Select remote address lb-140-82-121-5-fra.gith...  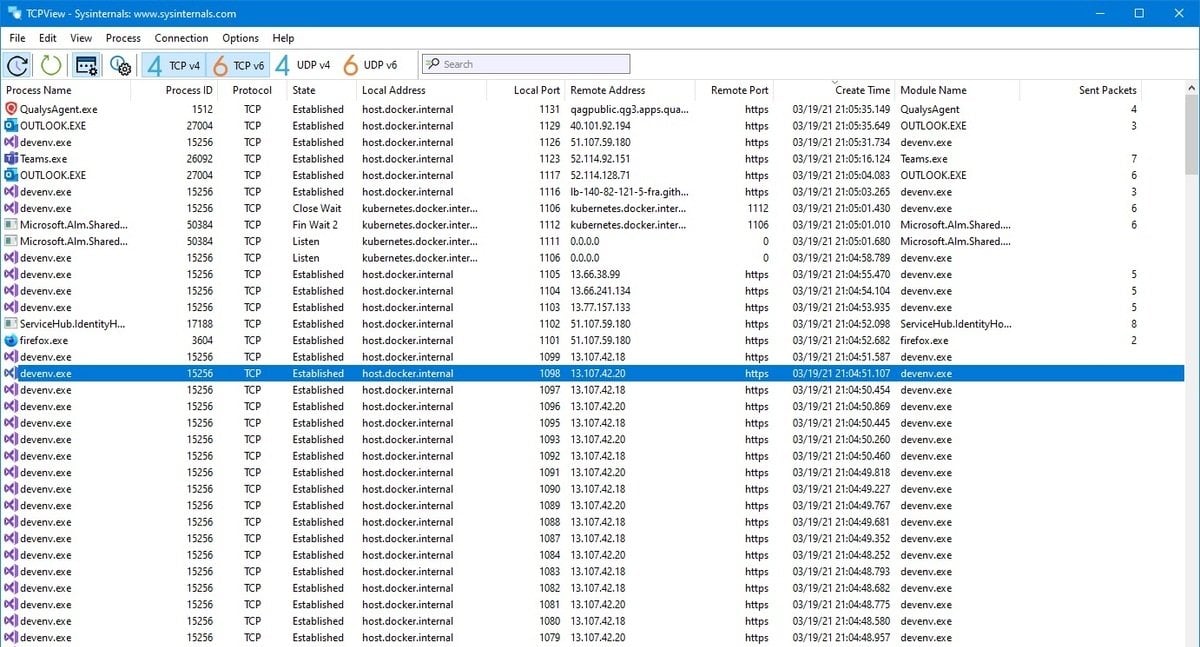tap(629, 192)
